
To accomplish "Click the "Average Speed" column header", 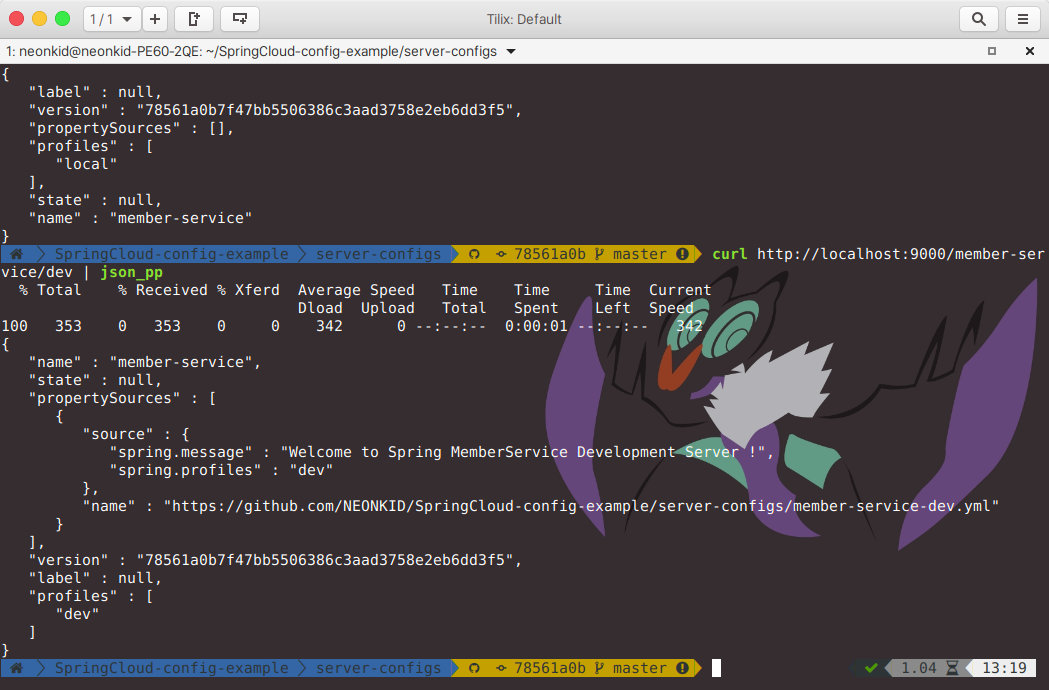I will pyautogui.click(x=356, y=290).
